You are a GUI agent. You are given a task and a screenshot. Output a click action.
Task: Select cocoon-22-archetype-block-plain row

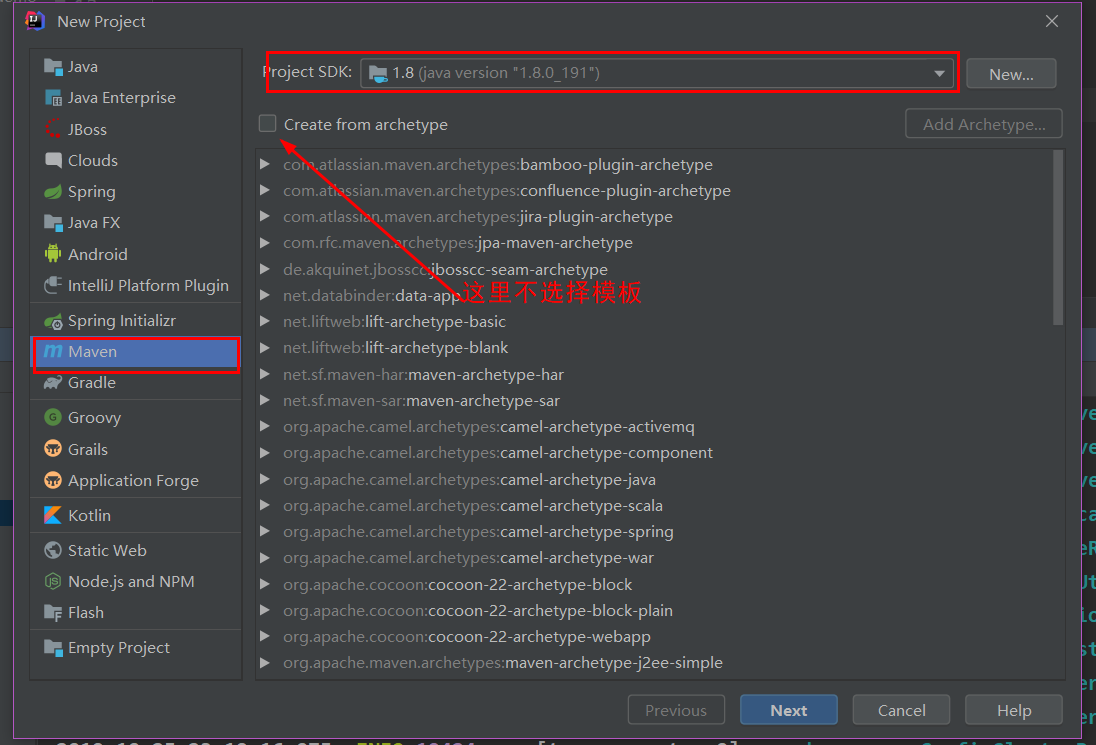654,610
